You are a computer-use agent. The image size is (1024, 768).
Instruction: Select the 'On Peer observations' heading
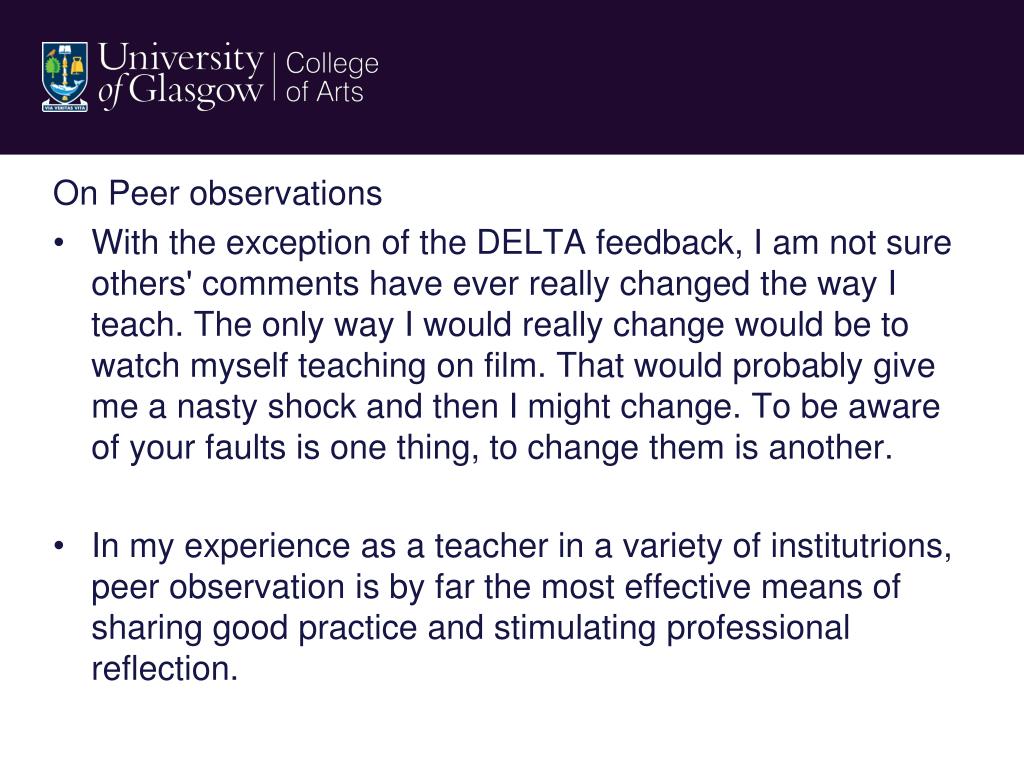pos(217,194)
